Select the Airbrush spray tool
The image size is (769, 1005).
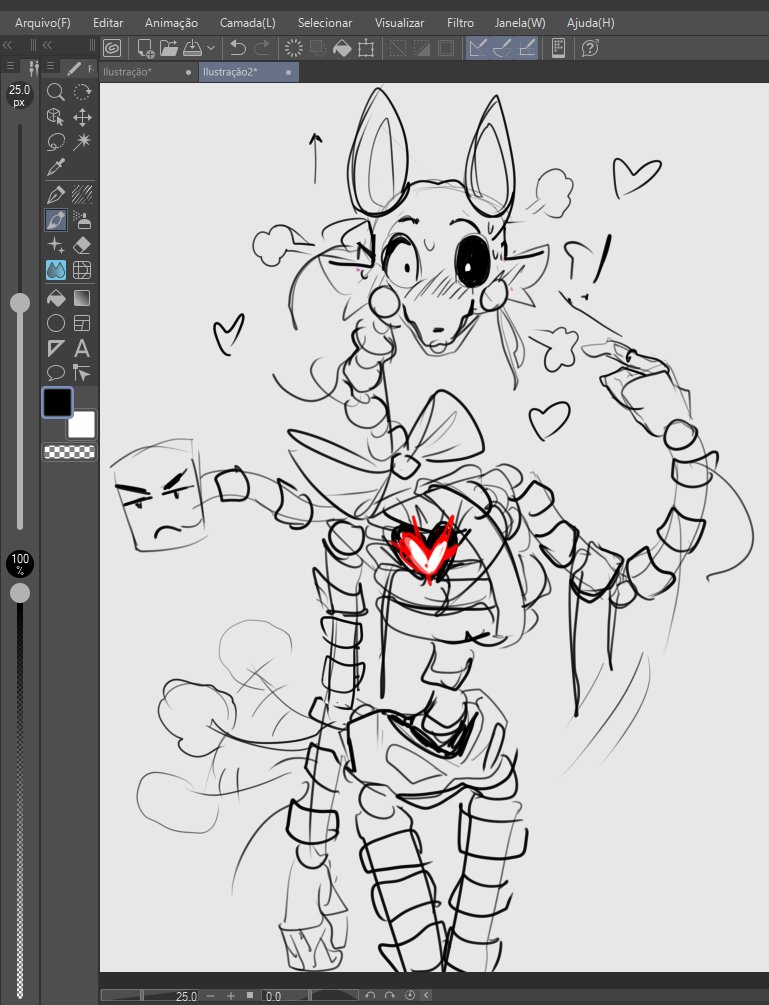[82, 220]
